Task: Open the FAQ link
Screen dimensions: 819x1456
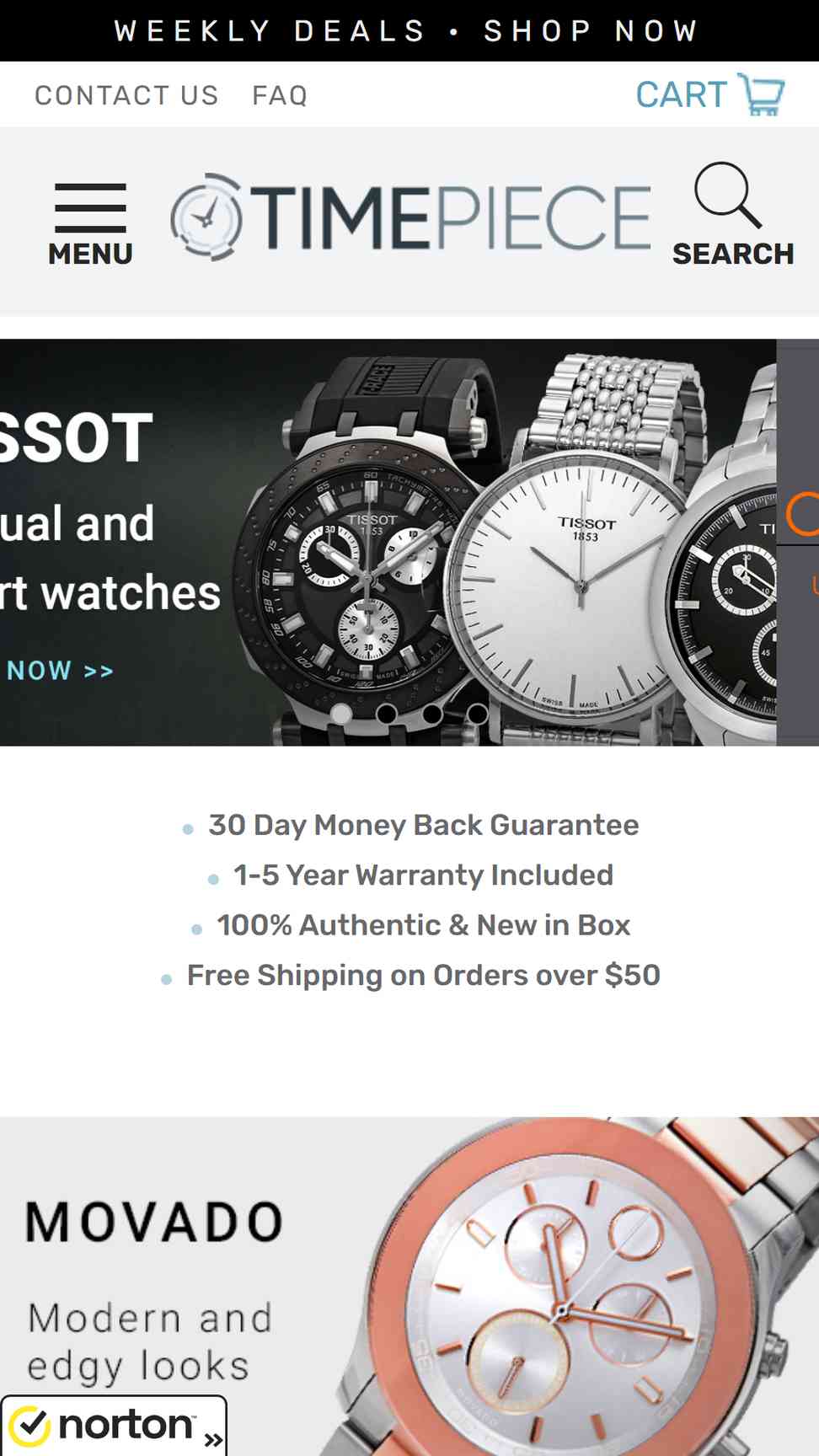Action: click(280, 95)
